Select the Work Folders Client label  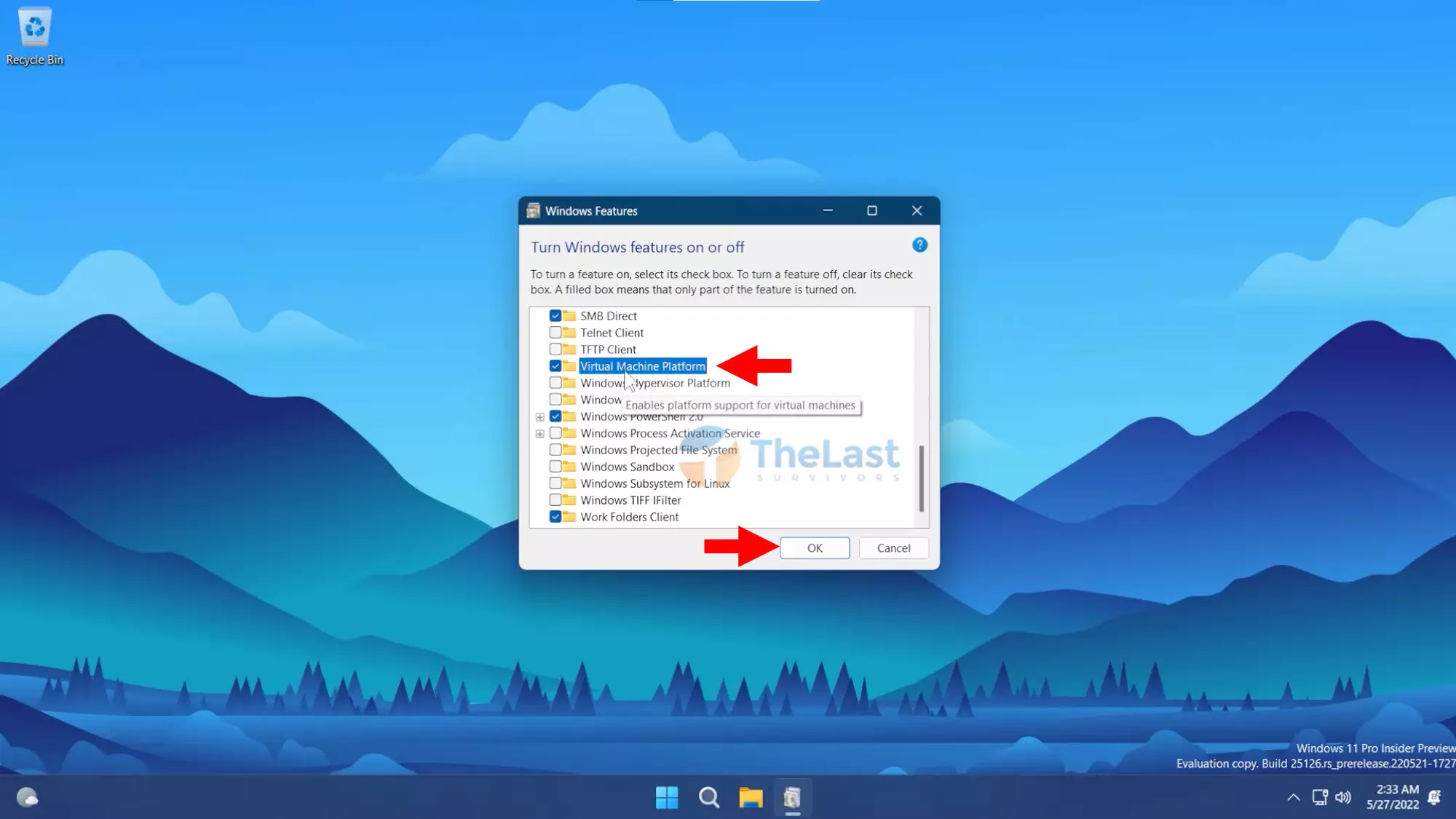point(629,517)
